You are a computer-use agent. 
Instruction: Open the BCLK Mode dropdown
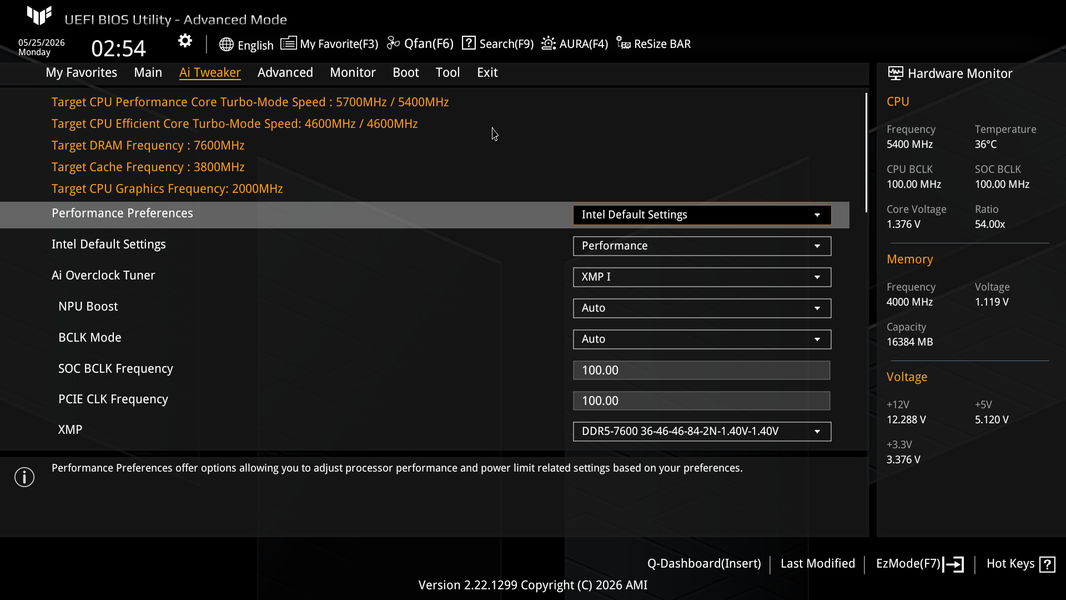pos(702,339)
